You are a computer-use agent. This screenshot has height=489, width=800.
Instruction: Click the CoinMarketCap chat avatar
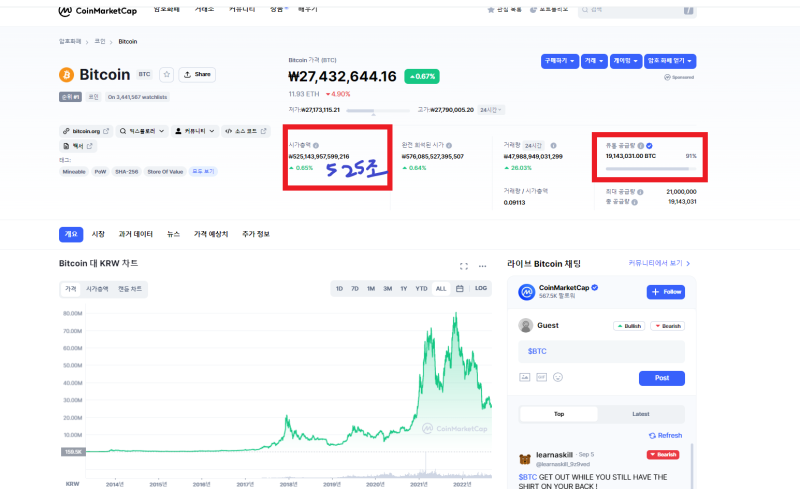coord(527,292)
